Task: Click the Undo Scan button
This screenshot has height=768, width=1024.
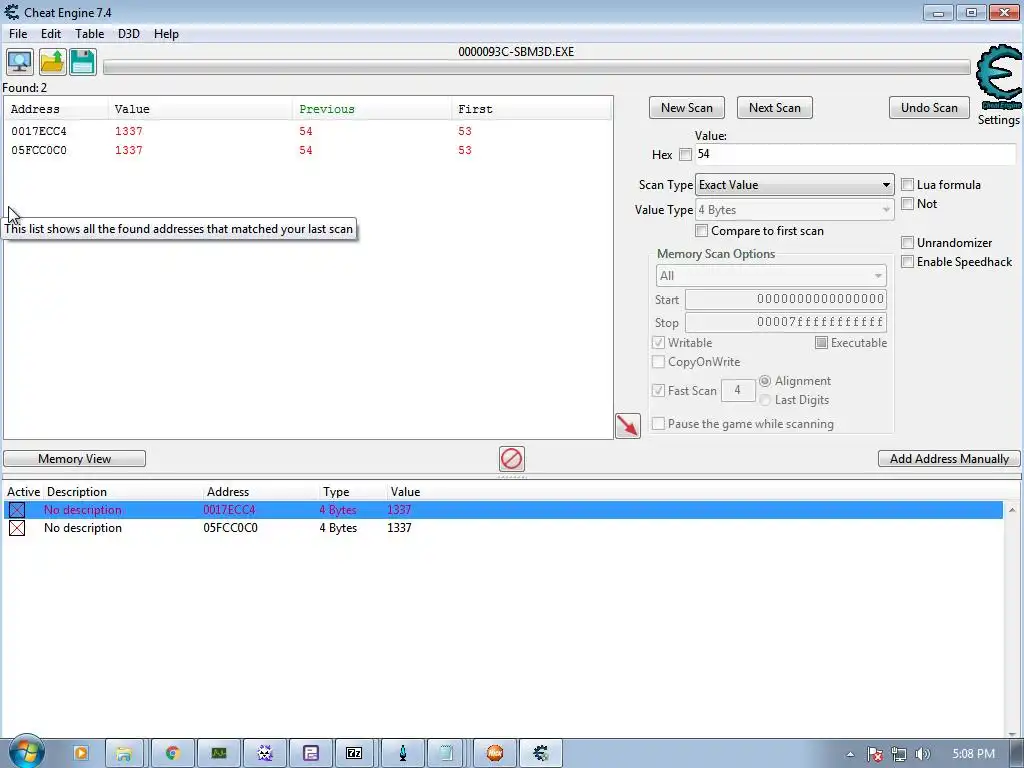Action: pos(929,108)
